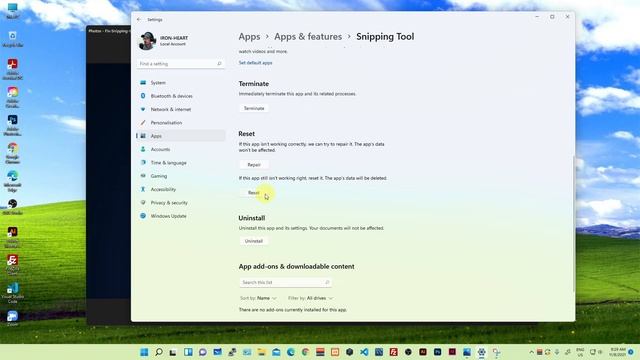Click the Bluetooth icon in sidebar
The image size is (640, 360).
click(143, 96)
